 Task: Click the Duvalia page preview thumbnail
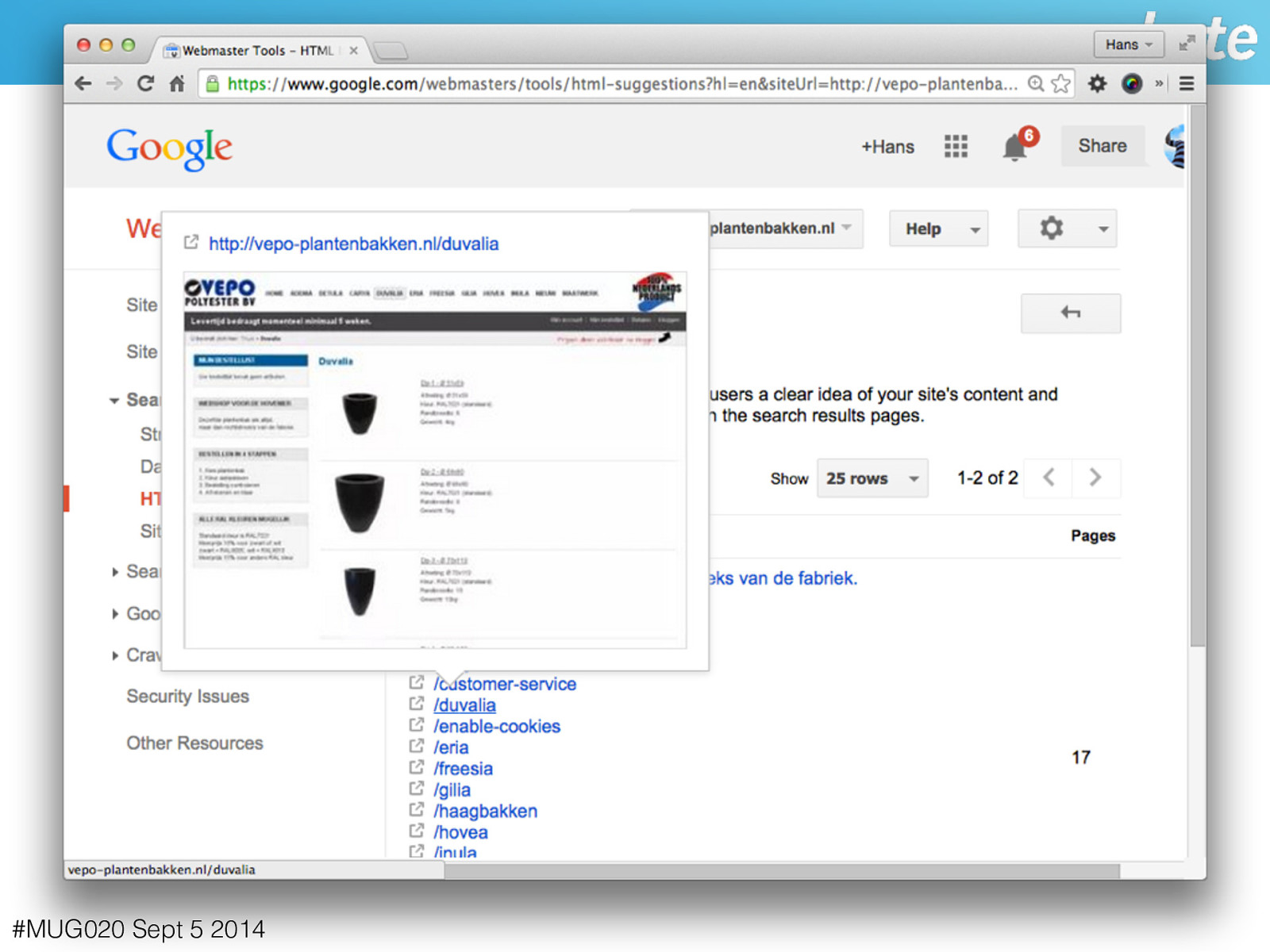[x=435, y=460]
